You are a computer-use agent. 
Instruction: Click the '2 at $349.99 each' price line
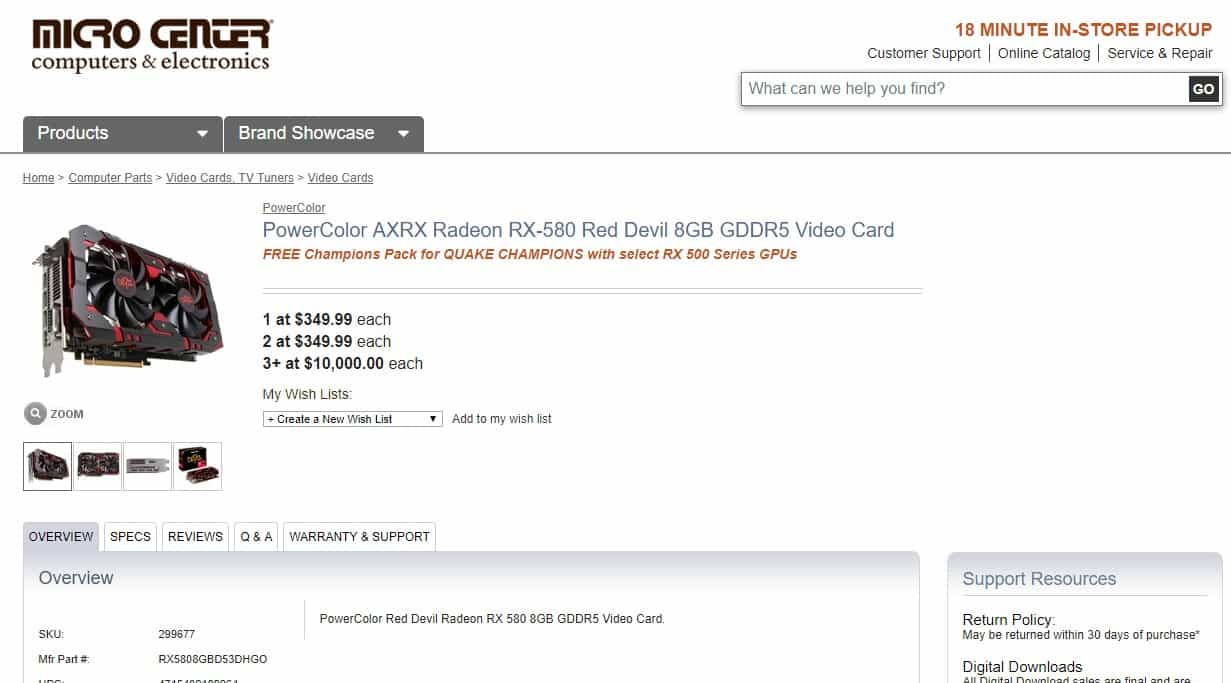[327, 342]
